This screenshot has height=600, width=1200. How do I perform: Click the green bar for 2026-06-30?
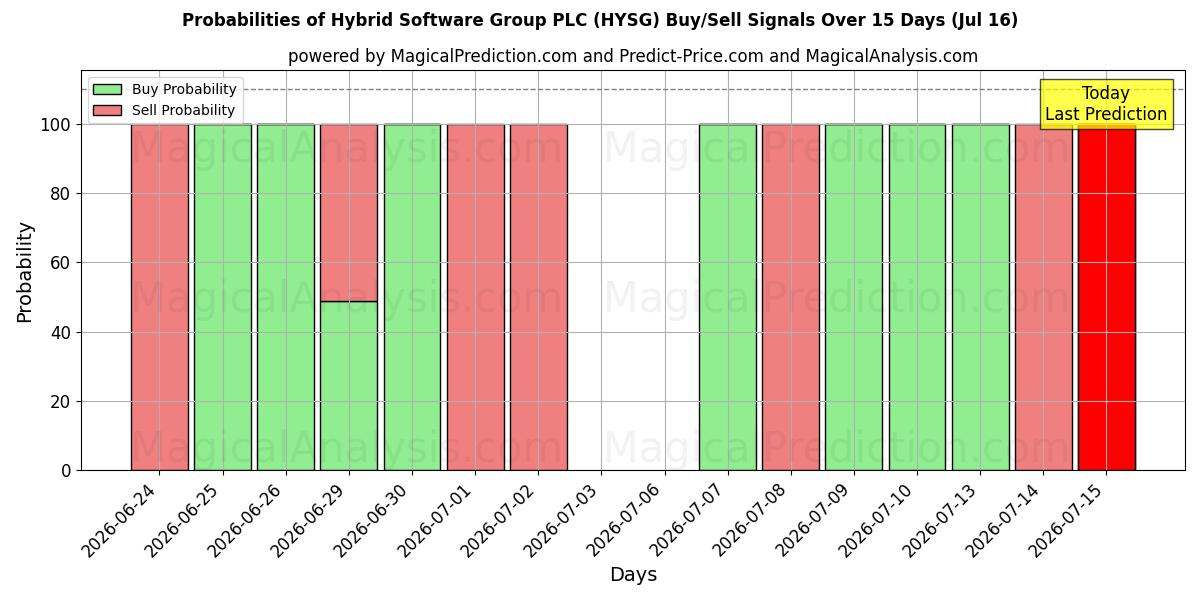[412, 297]
